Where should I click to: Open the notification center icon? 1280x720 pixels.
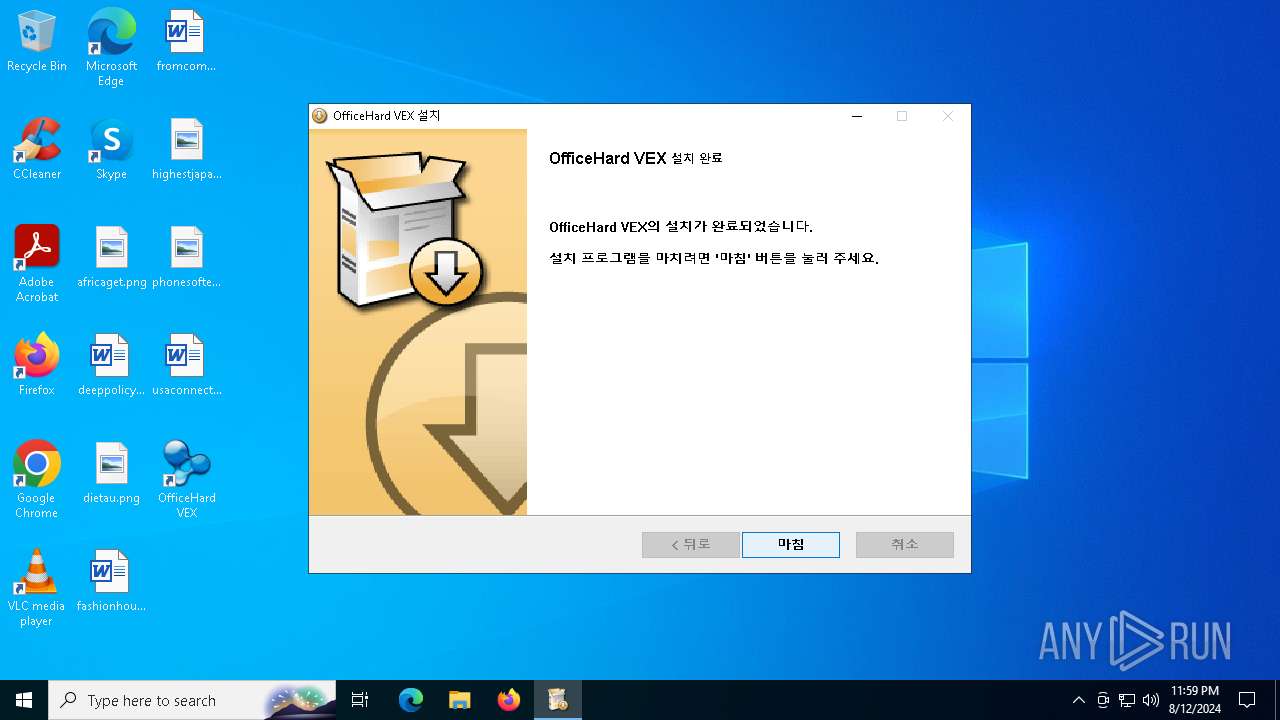(x=1247, y=700)
